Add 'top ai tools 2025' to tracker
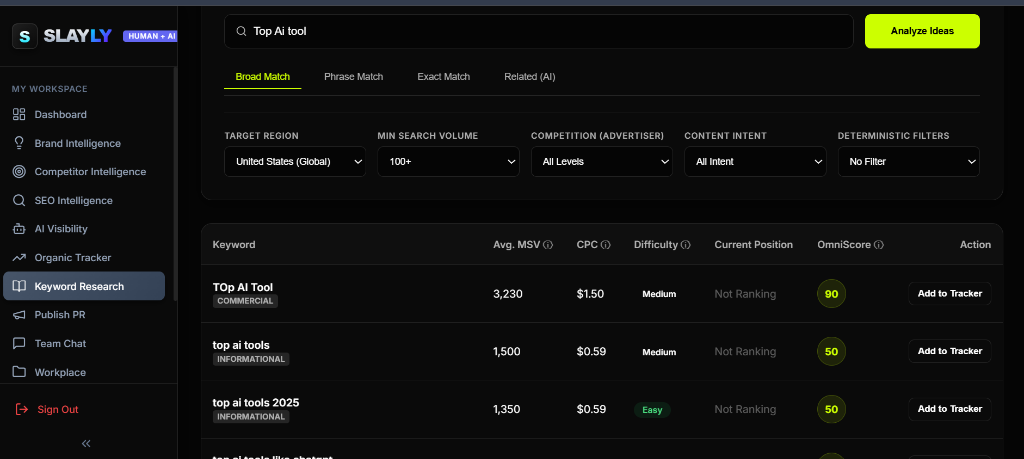 (x=950, y=409)
